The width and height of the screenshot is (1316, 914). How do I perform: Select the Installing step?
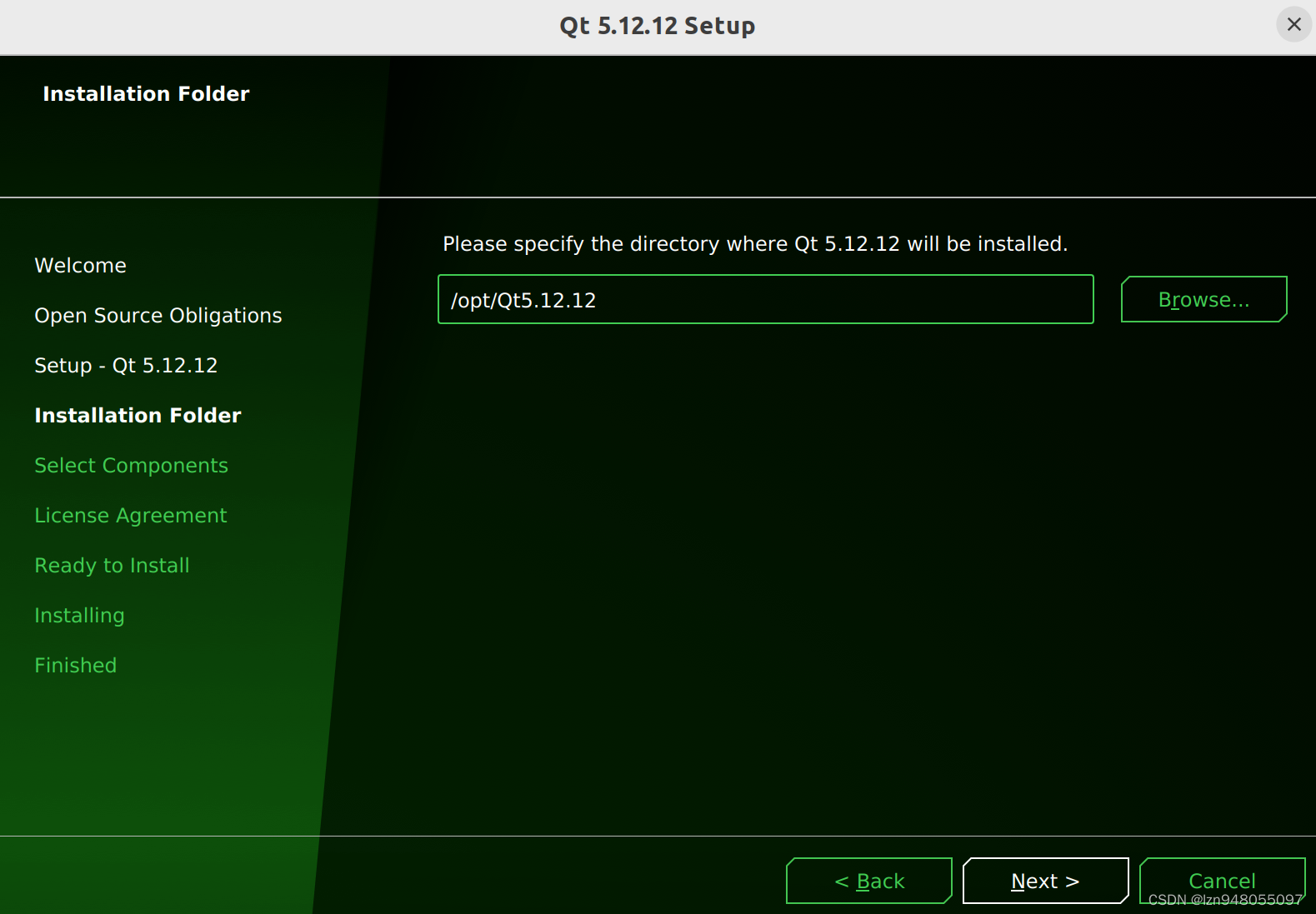[x=79, y=616]
